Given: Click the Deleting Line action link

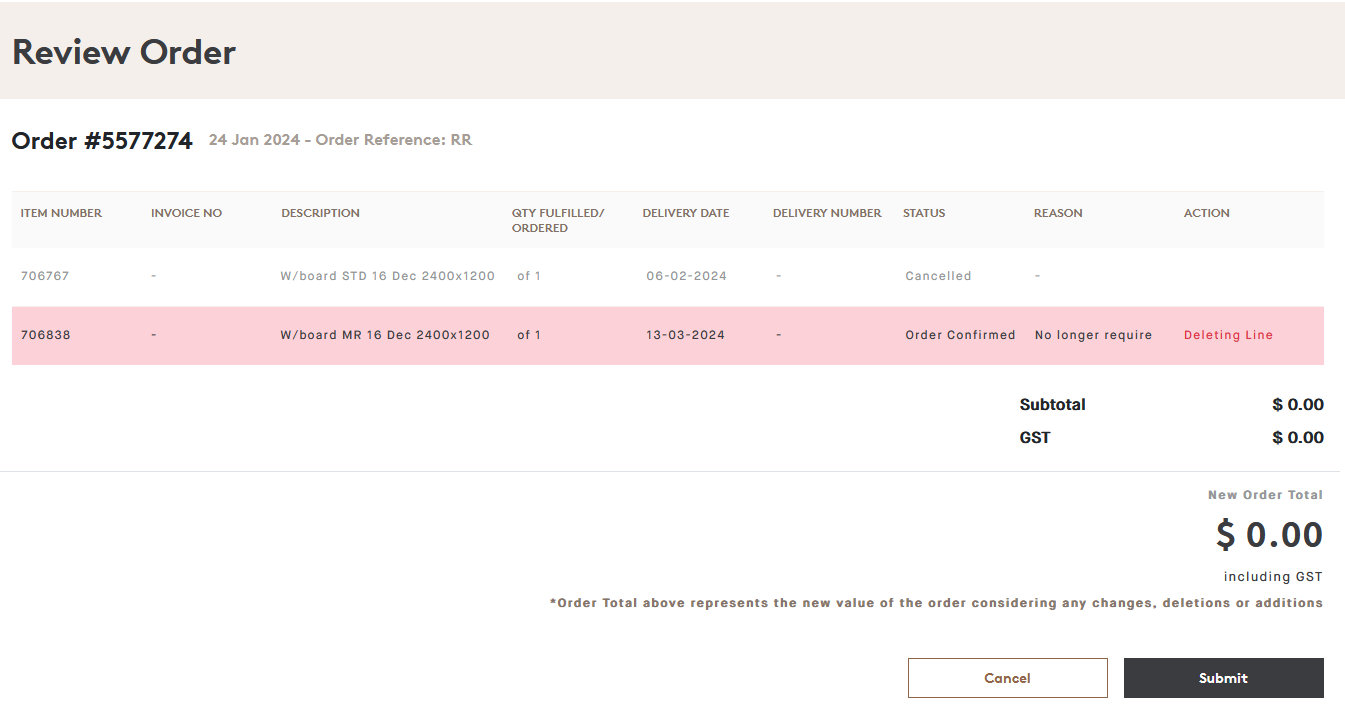Looking at the screenshot, I should (x=1228, y=335).
